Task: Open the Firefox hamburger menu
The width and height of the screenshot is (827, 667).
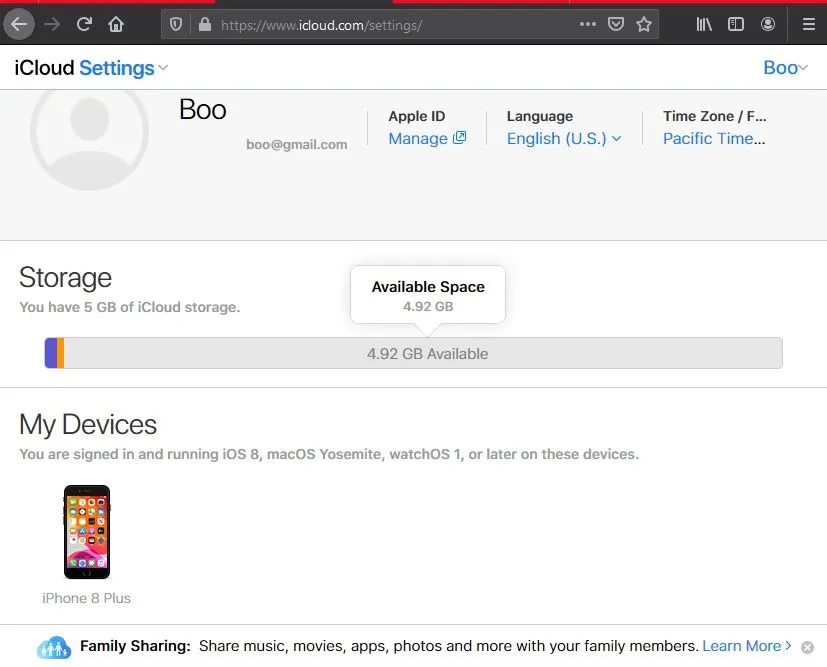Action: coord(808,24)
